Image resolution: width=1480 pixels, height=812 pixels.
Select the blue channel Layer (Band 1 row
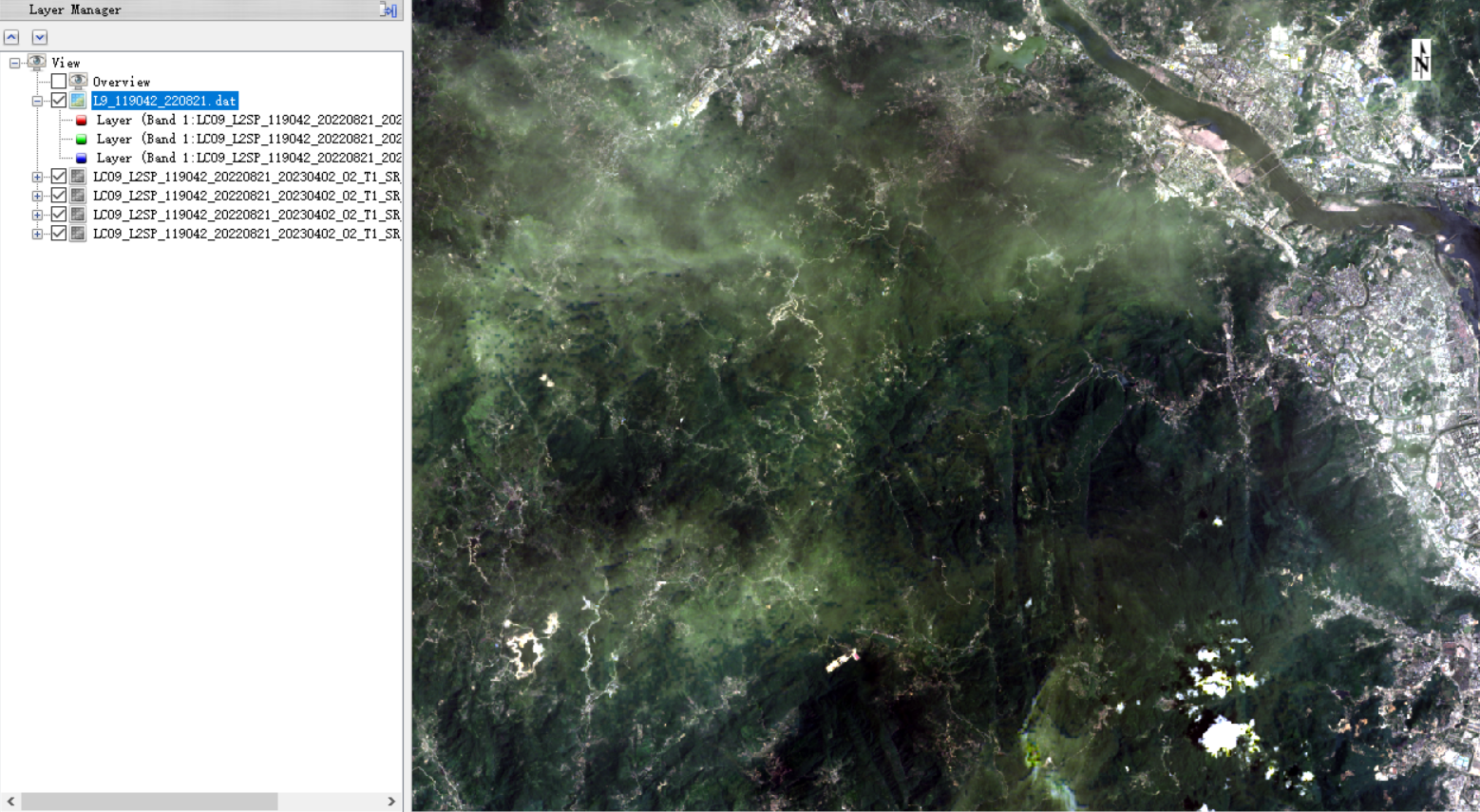click(x=249, y=159)
